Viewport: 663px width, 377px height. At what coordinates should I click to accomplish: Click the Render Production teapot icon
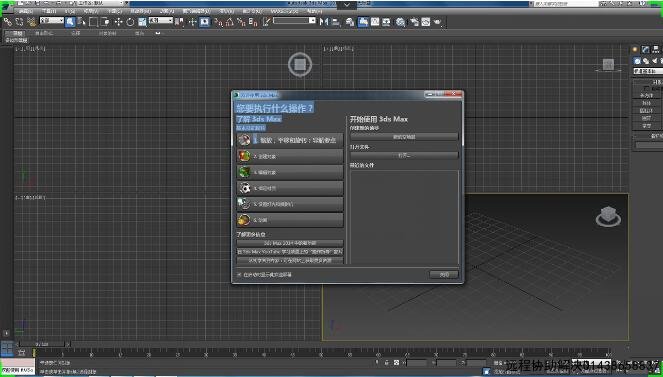point(437,22)
